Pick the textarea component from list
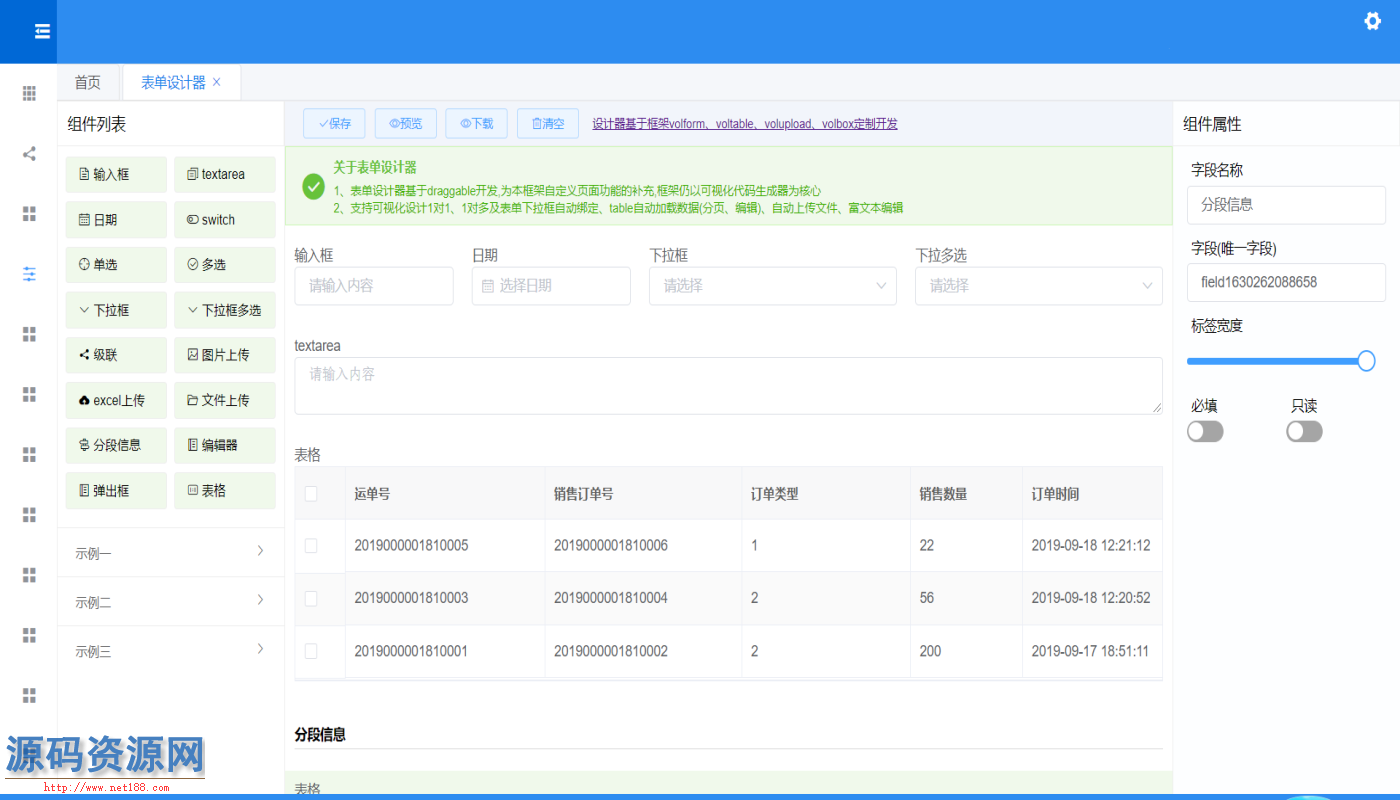The image size is (1400, 800). point(225,174)
